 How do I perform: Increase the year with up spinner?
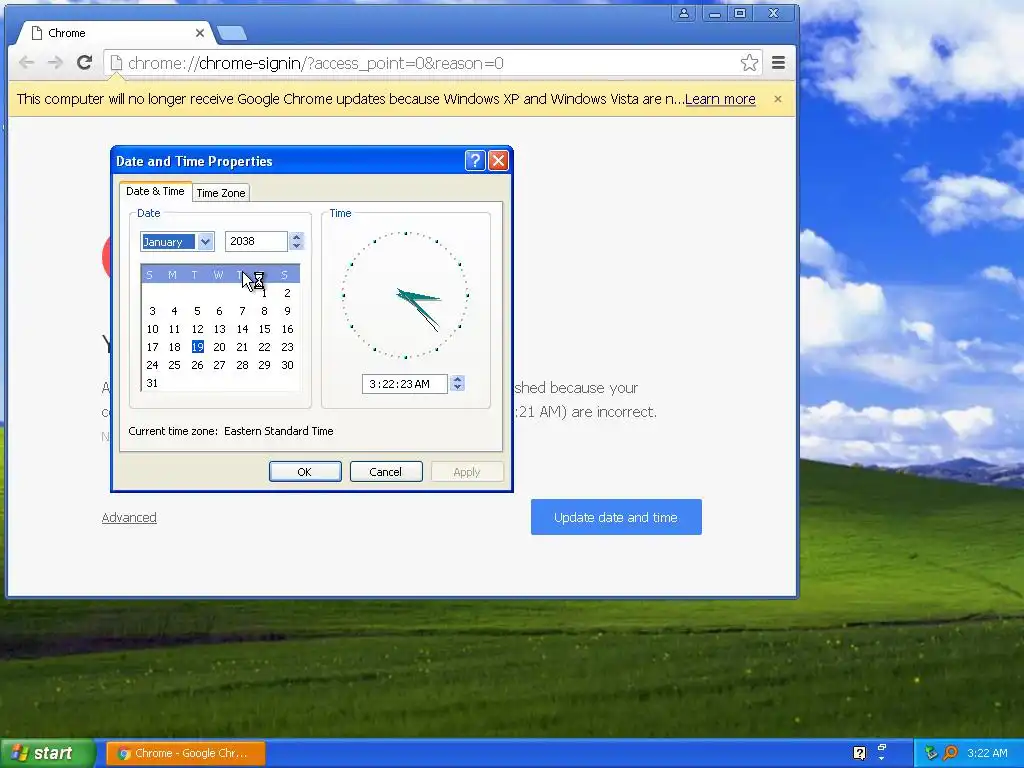[x=297, y=236]
